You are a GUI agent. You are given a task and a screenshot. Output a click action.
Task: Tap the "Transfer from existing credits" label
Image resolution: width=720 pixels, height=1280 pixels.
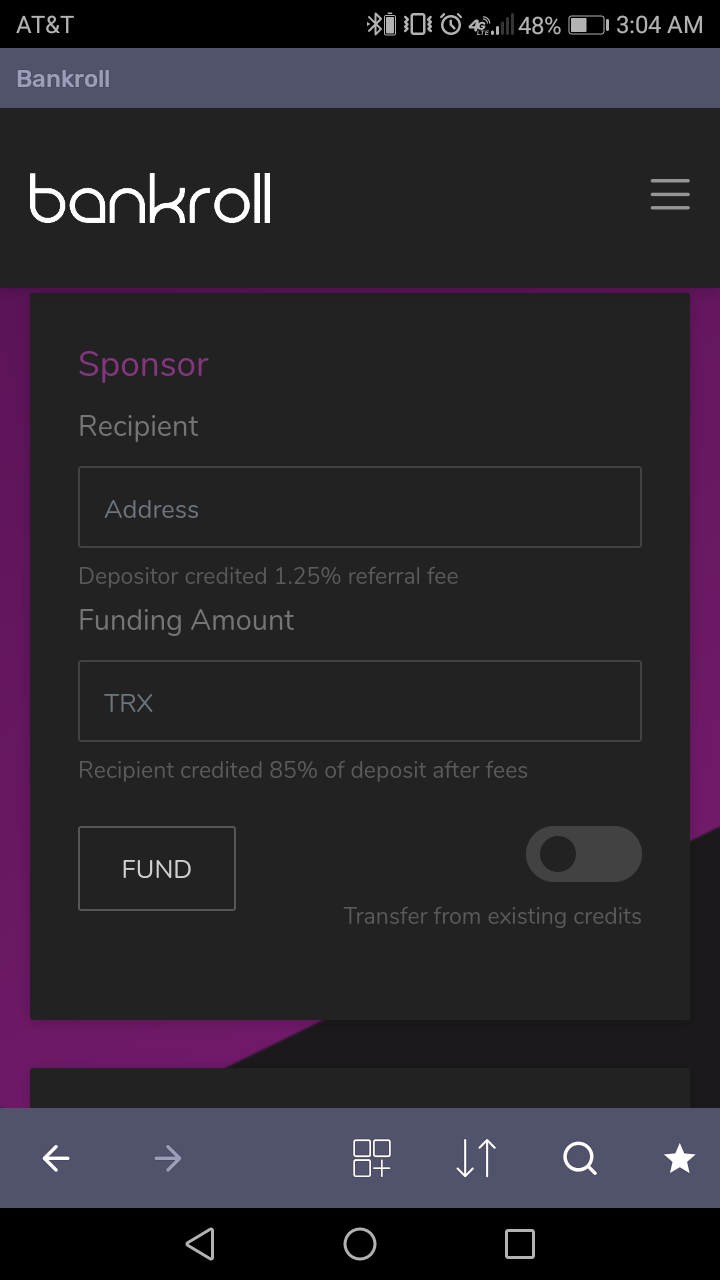click(x=492, y=916)
